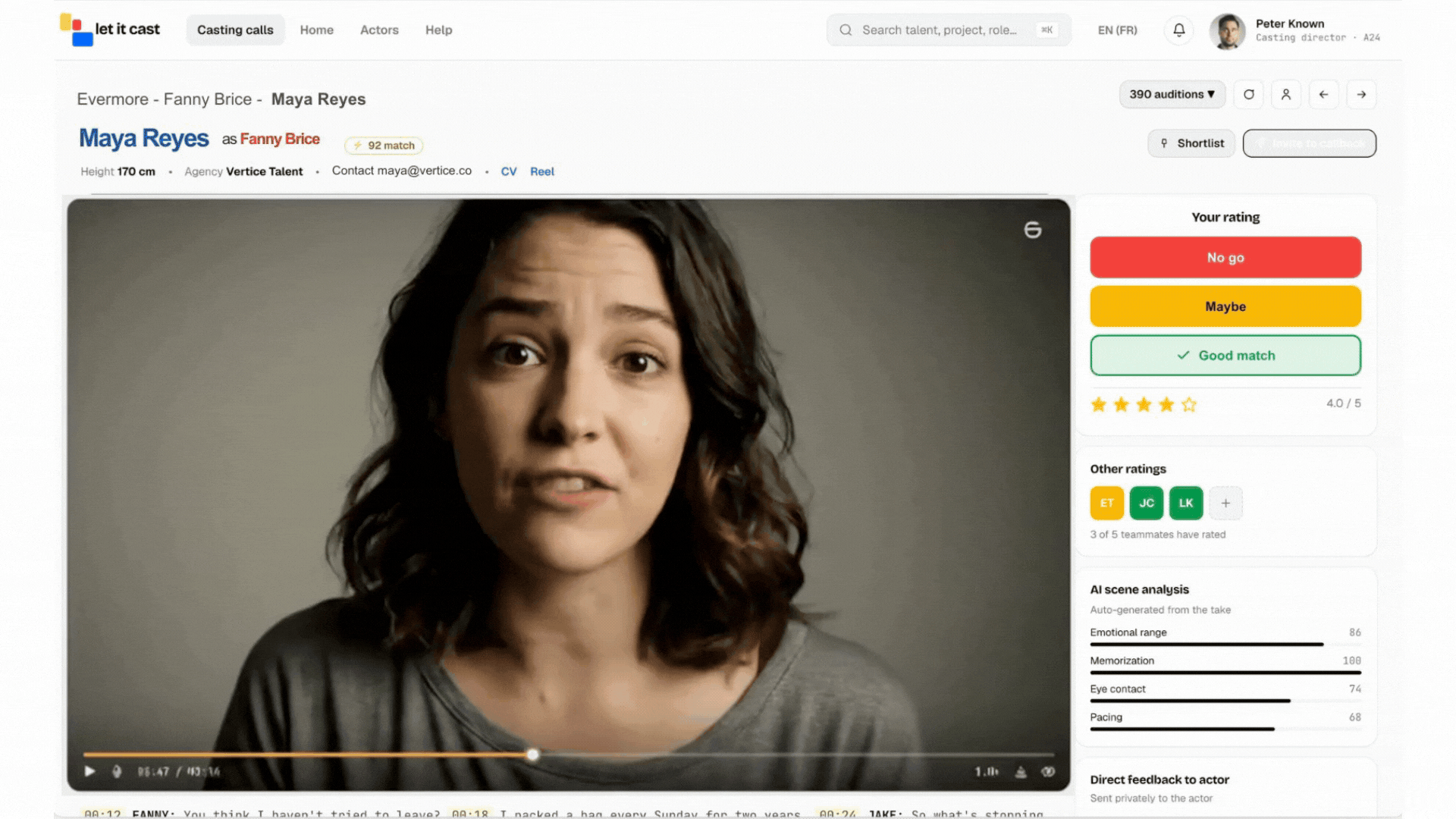Rate the audition as Maybe
This screenshot has width=1456, height=819.
coord(1225,306)
